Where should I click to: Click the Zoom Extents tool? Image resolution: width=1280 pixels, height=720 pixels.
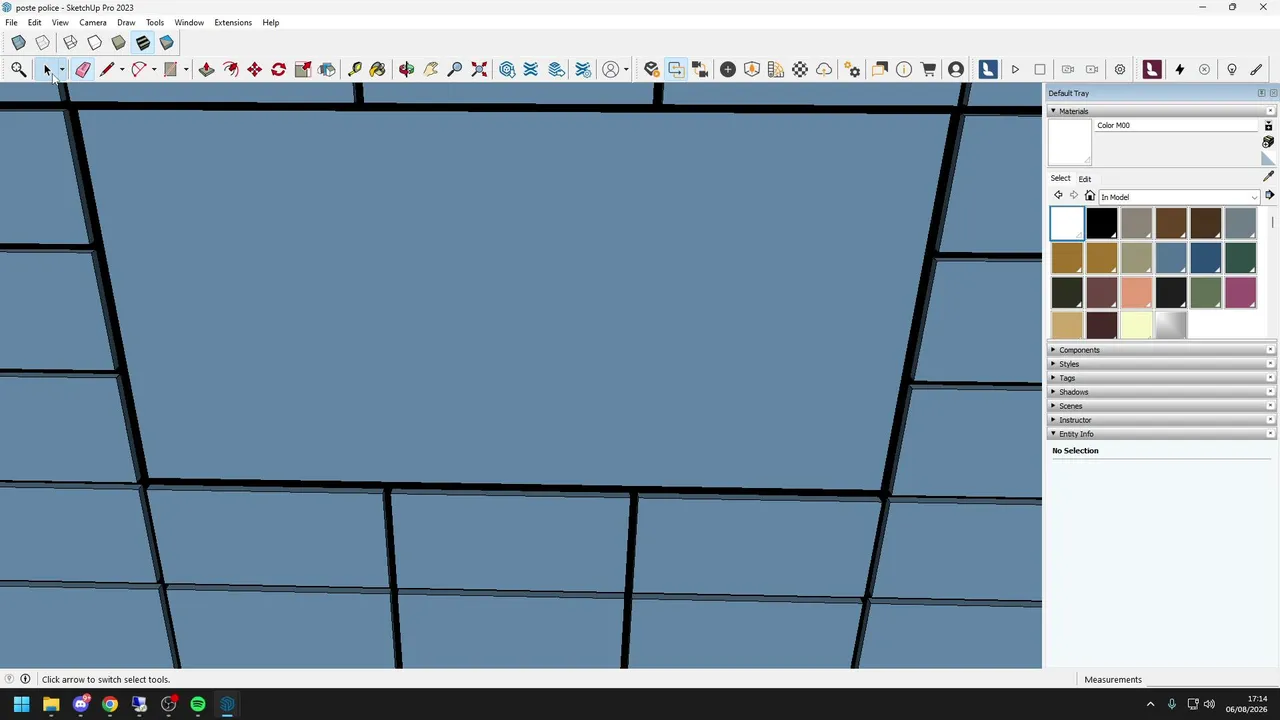(479, 69)
